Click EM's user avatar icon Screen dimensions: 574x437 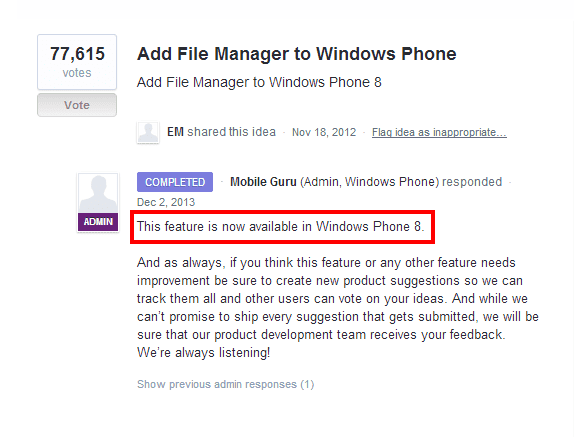(148, 132)
